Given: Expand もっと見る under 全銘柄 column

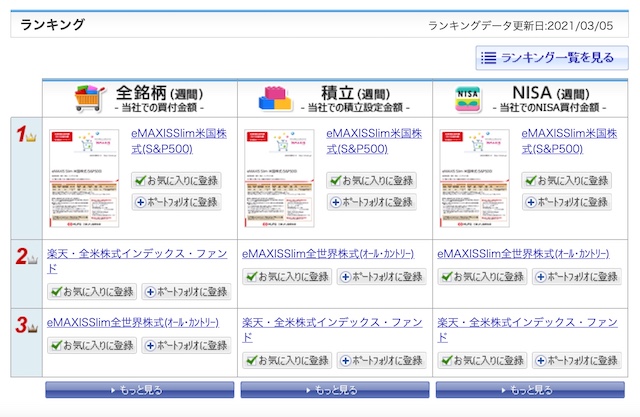Looking at the screenshot, I should point(139,390).
